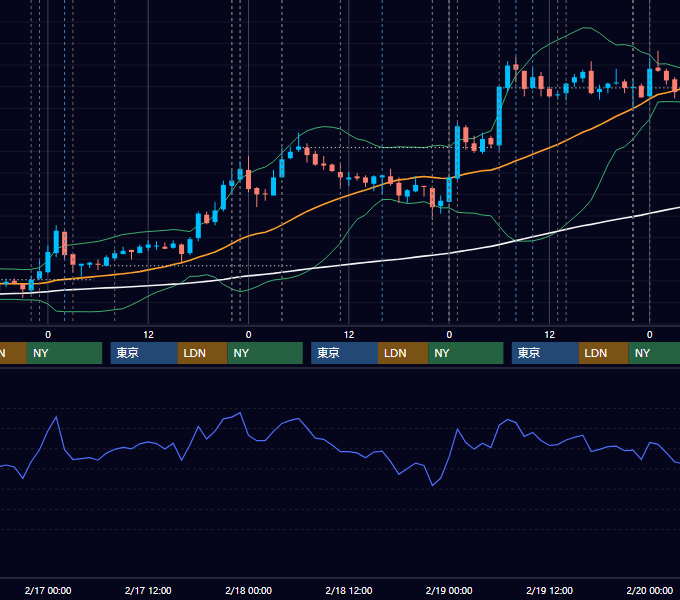Click the hour label 0 above 2/19 00:00
The height and width of the screenshot is (600, 680).
[449, 335]
